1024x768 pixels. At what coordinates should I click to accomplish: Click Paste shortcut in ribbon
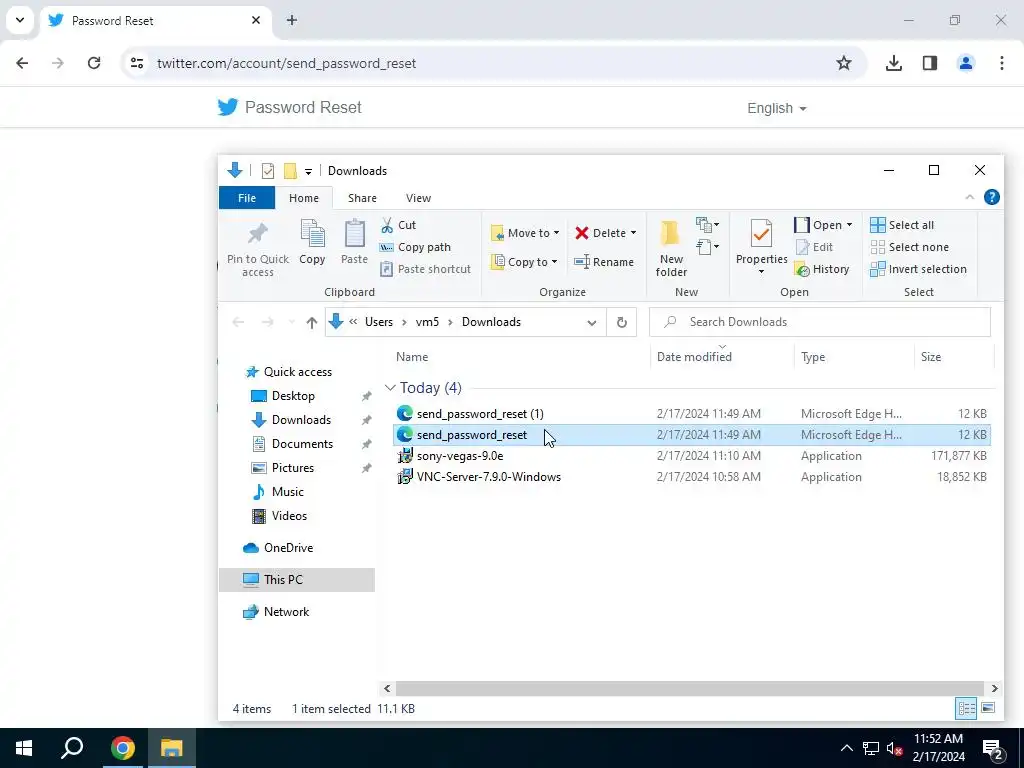click(426, 269)
